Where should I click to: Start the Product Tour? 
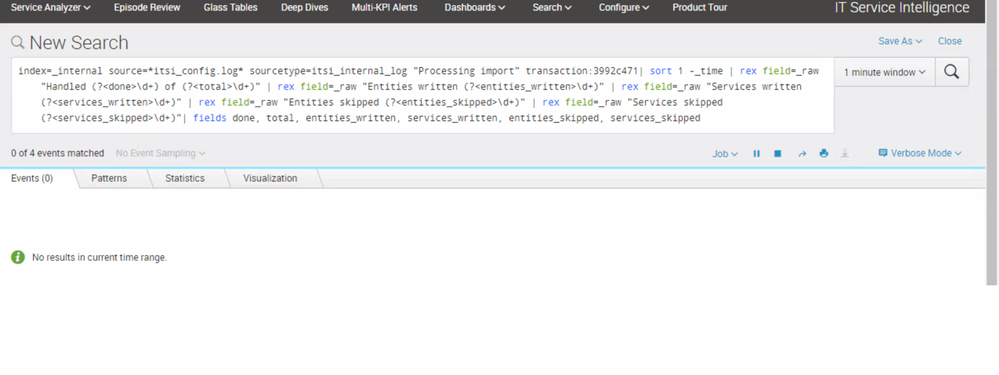pos(700,8)
